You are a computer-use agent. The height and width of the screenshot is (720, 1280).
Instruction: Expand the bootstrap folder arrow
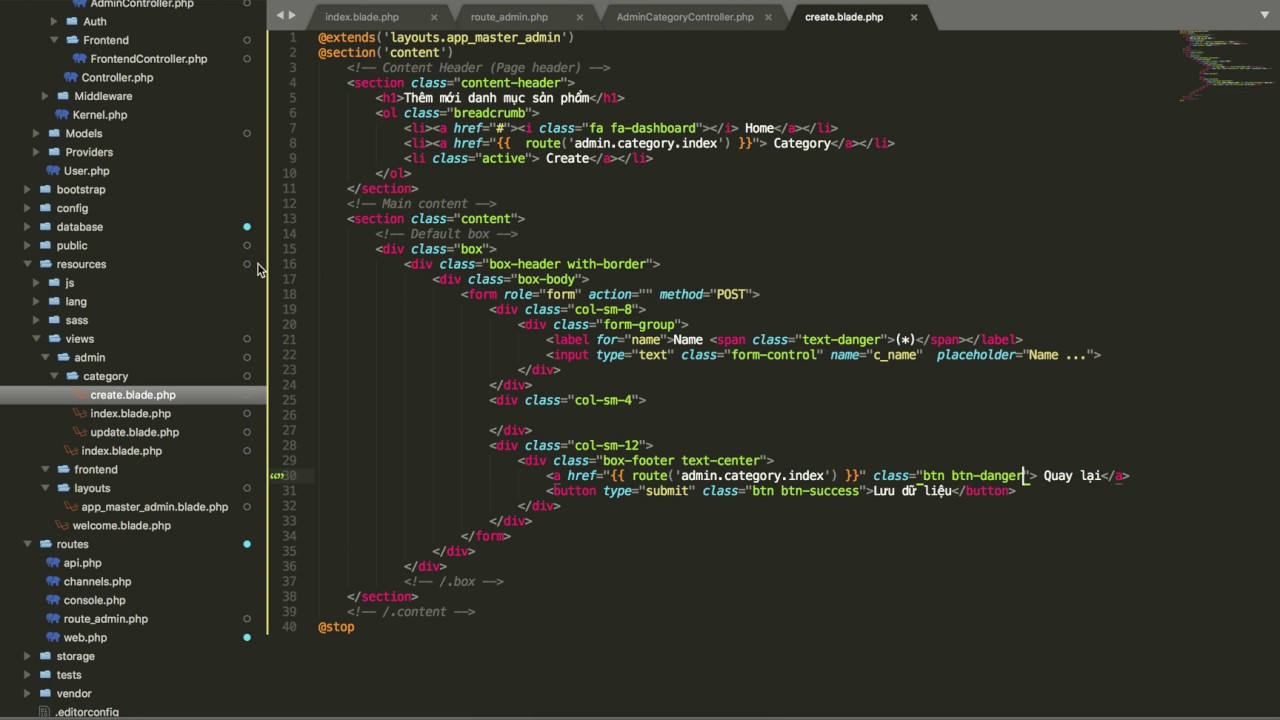click(27, 189)
